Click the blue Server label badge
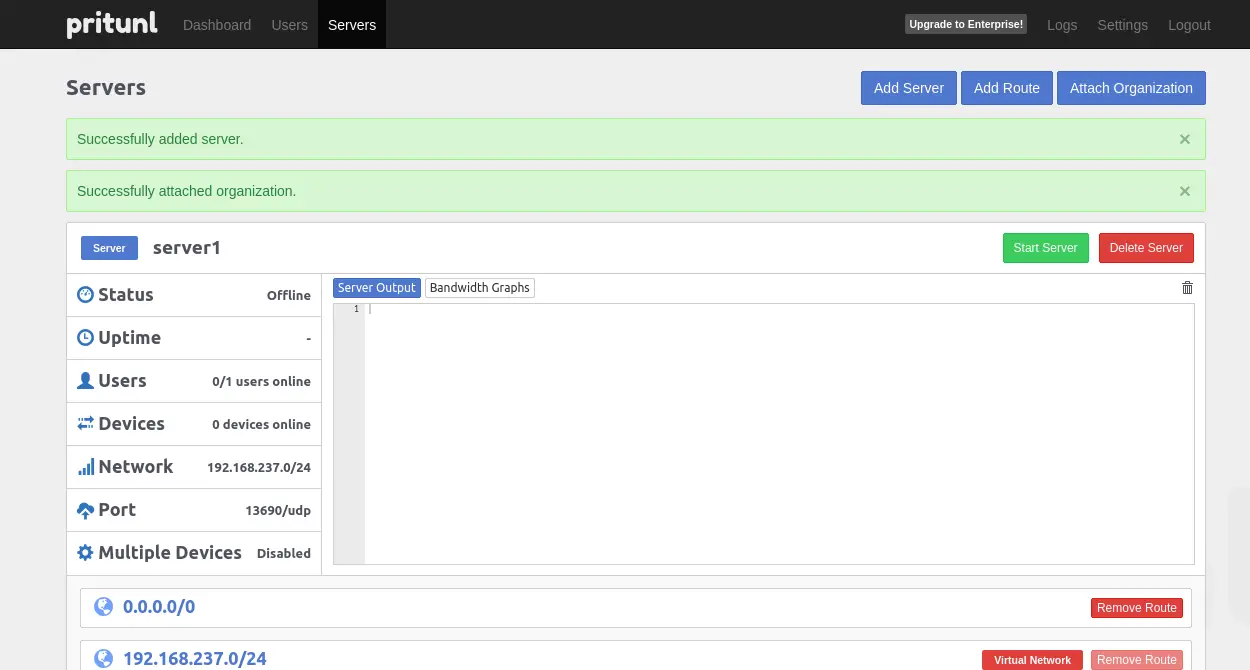The width and height of the screenshot is (1250, 670). [x=109, y=248]
